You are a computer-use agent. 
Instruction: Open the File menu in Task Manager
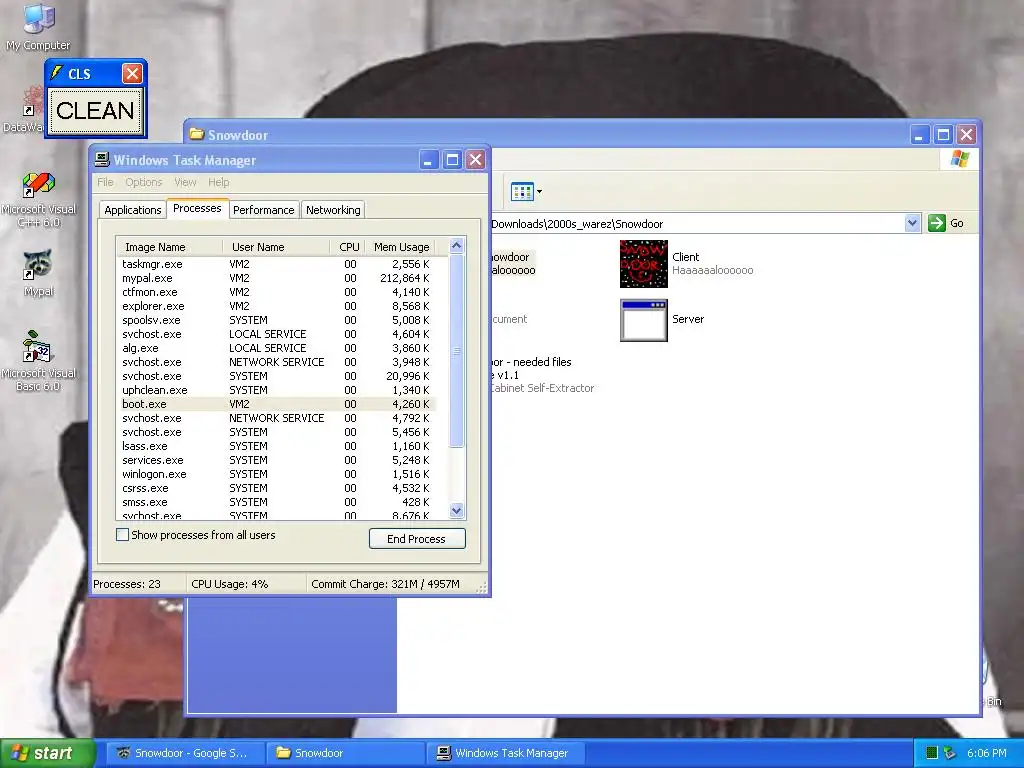(105, 182)
